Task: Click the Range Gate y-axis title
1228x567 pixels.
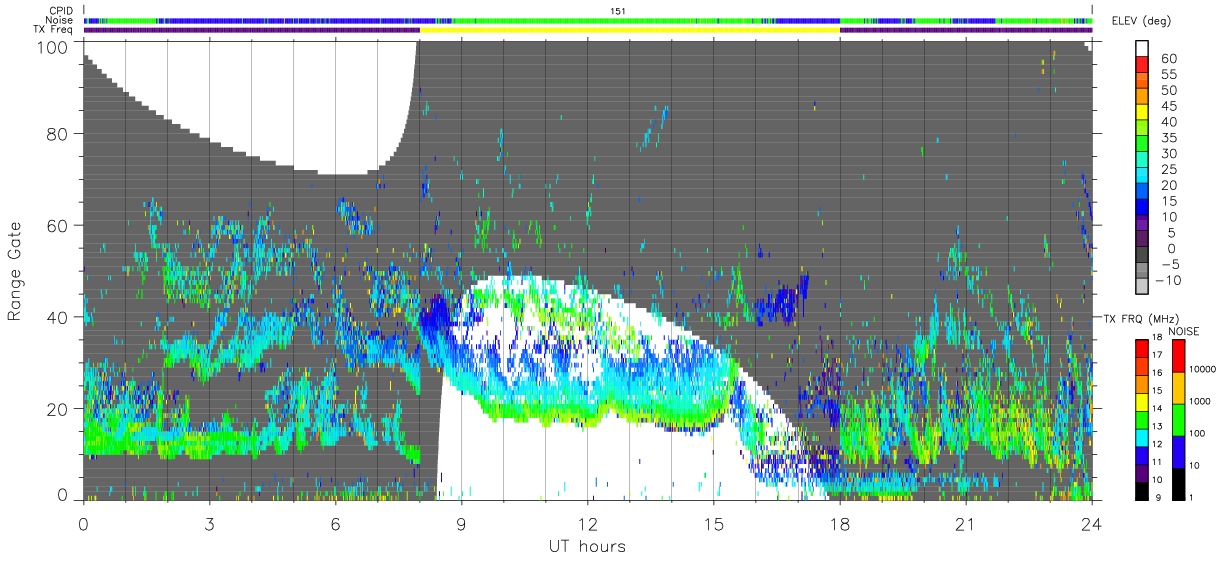Action: tap(15, 271)
